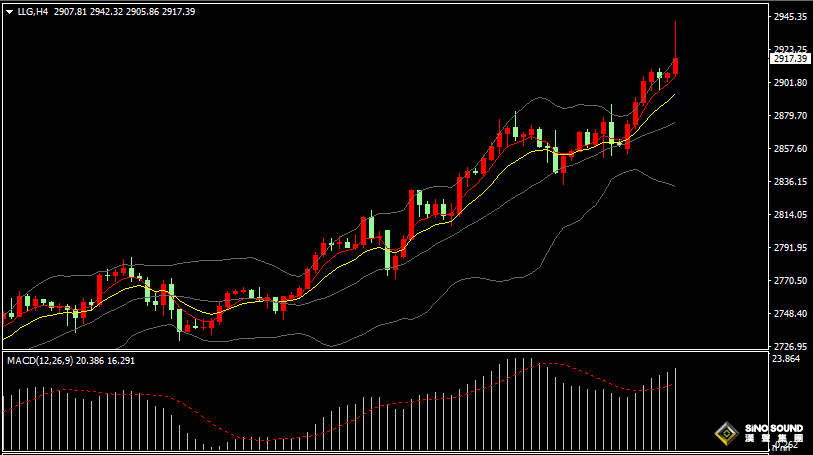The width and height of the screenshot is (813, 455).
Task: Click the 2945.35 price axis label
Action: (790, 17)
